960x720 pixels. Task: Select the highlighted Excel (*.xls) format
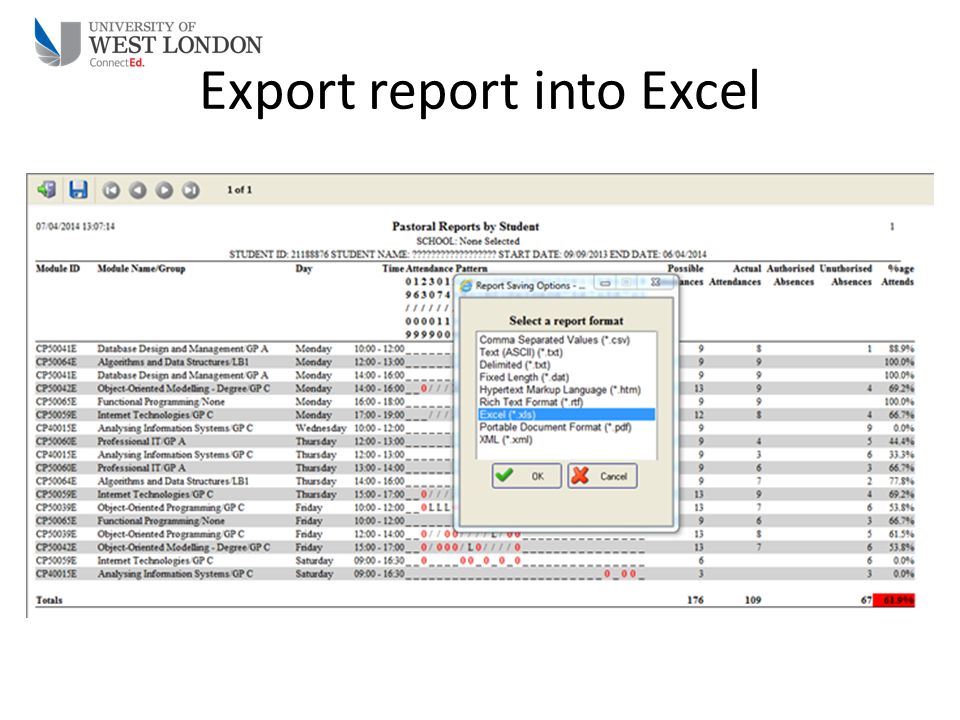(x=566, y=414)
